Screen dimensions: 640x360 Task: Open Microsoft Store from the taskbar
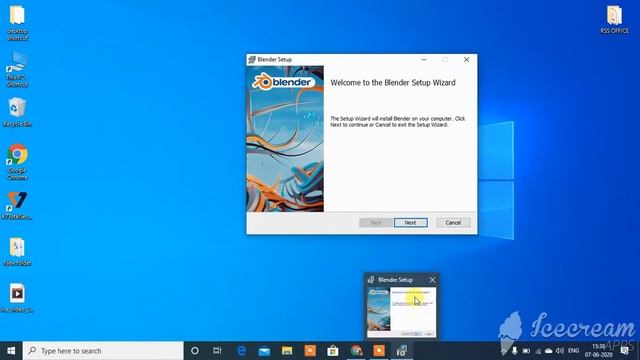click(x=333, y=351)
